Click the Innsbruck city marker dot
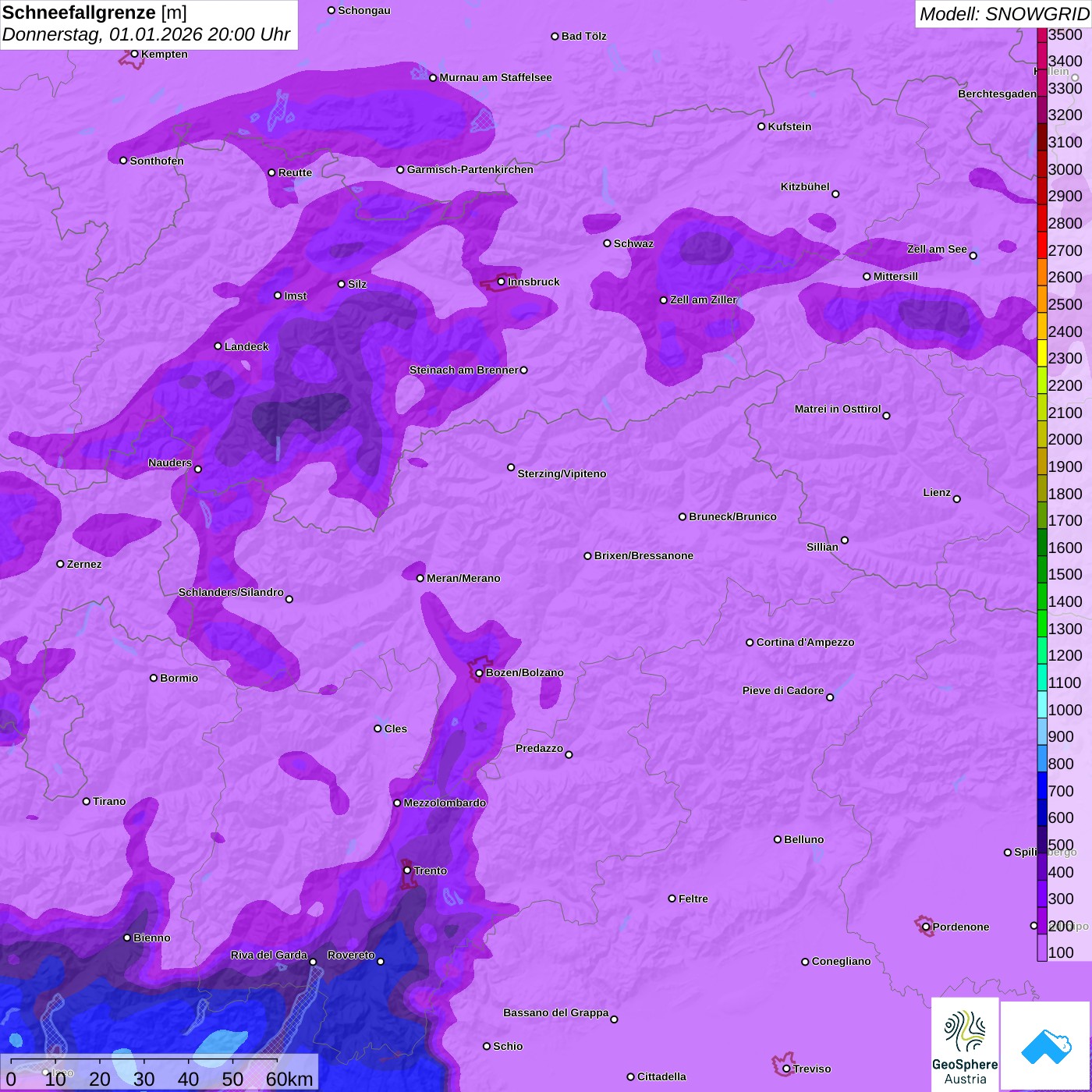Viewport: 1092px width, 1092px height. point(501,282)
